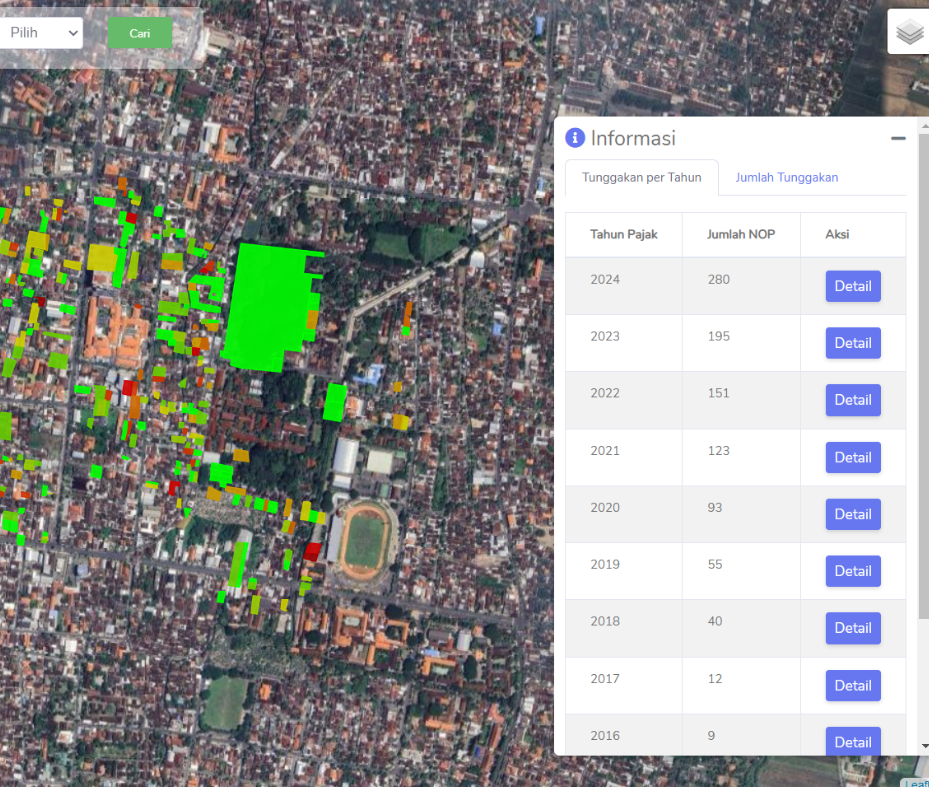This screenshot has height=787, width=929.
Task: Collapse the Informasi panel with minus icon
Action: [898, 138]
